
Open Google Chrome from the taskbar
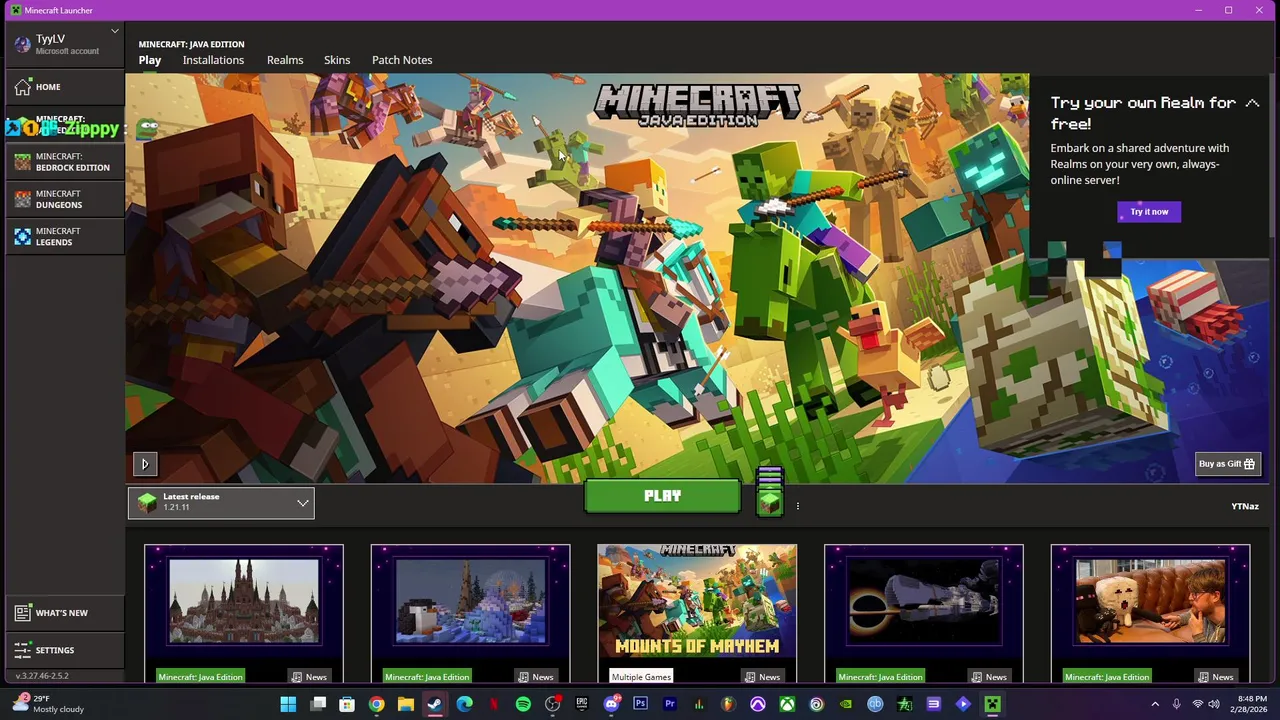click(x=376, y=704)
